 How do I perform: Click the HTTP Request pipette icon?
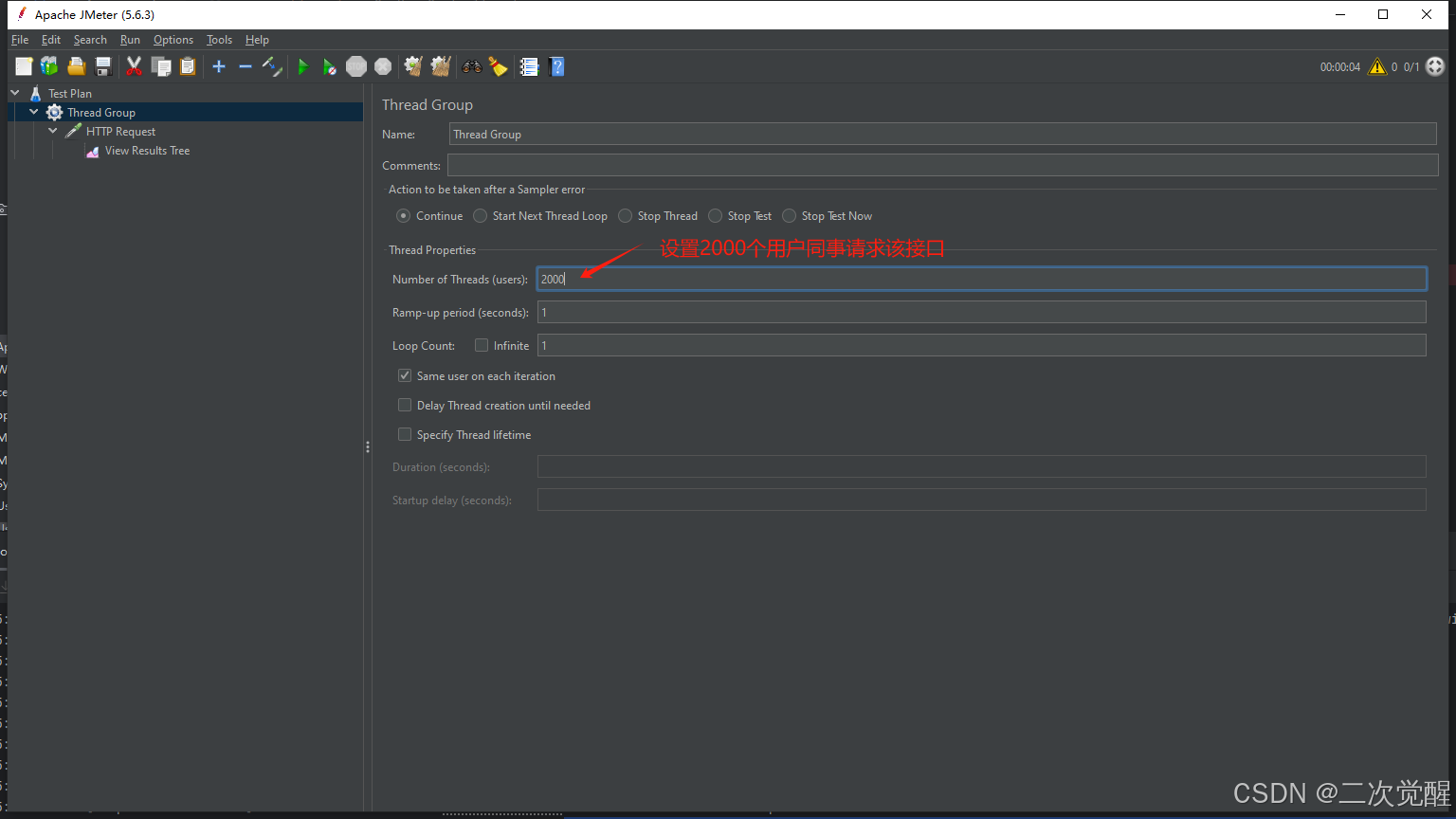(x=73, y=131)
